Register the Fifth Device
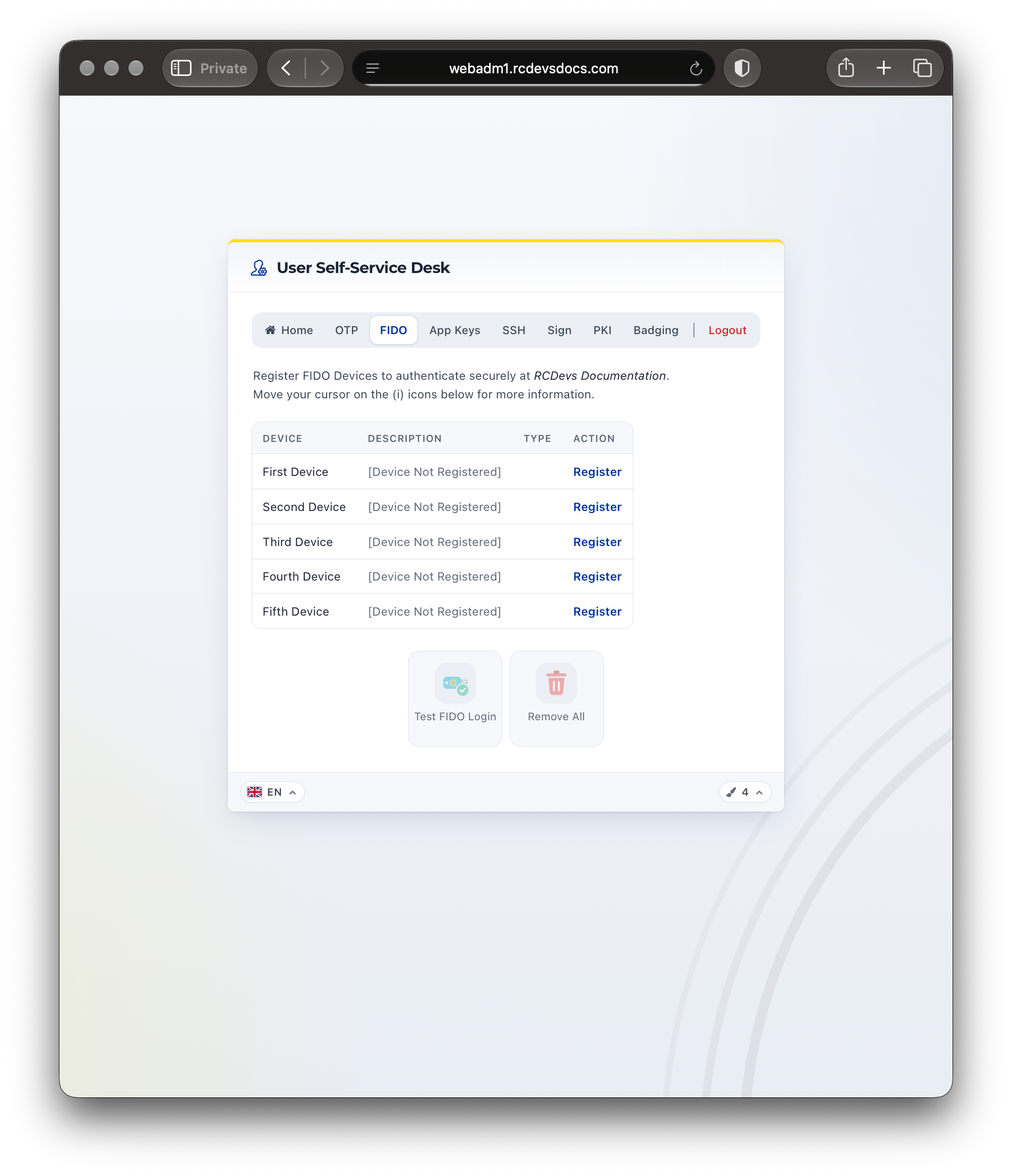Viewport: 1012px width, 1176px height. (x=597, y=612)
